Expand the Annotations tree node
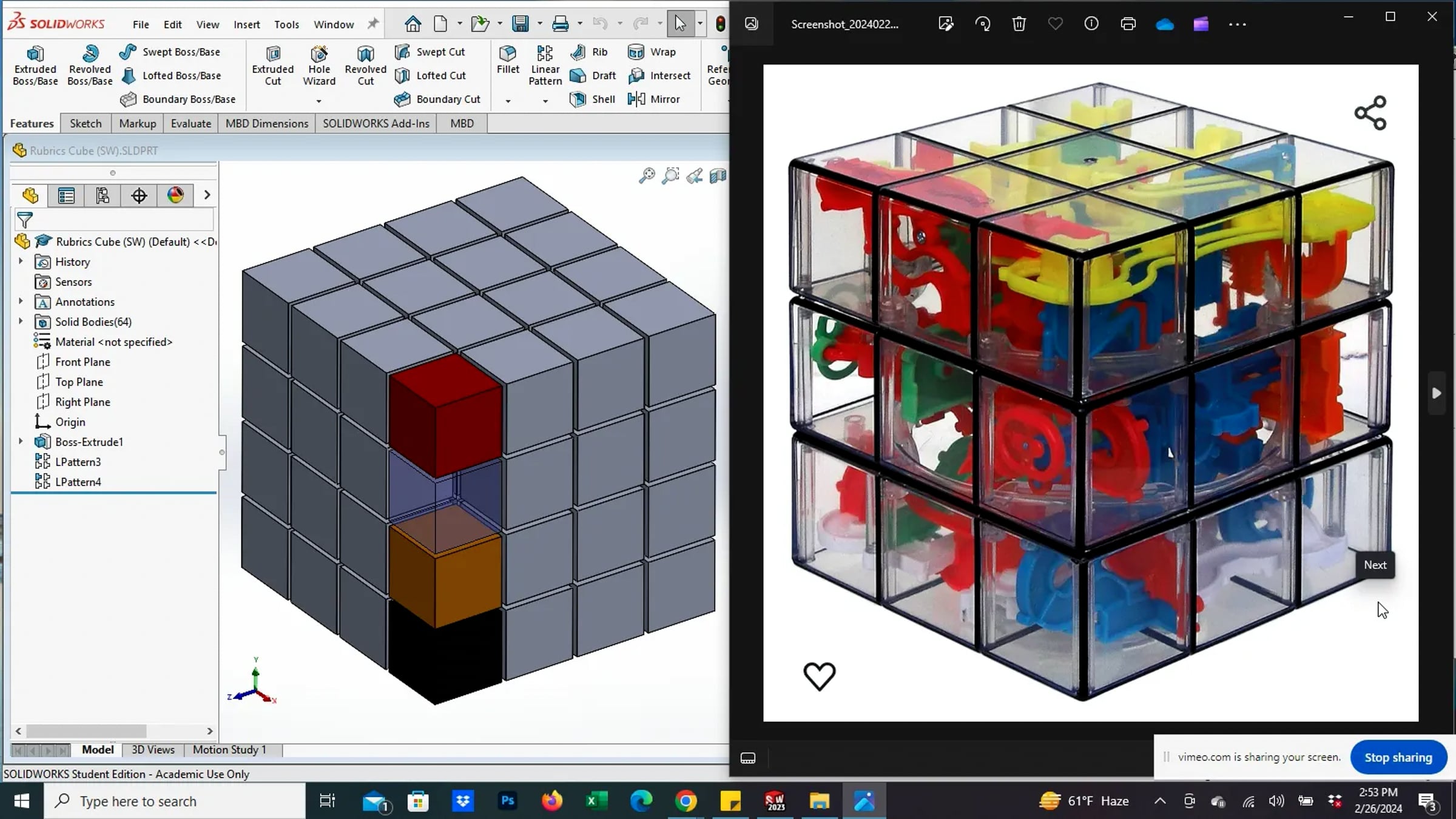 (21, 302)
